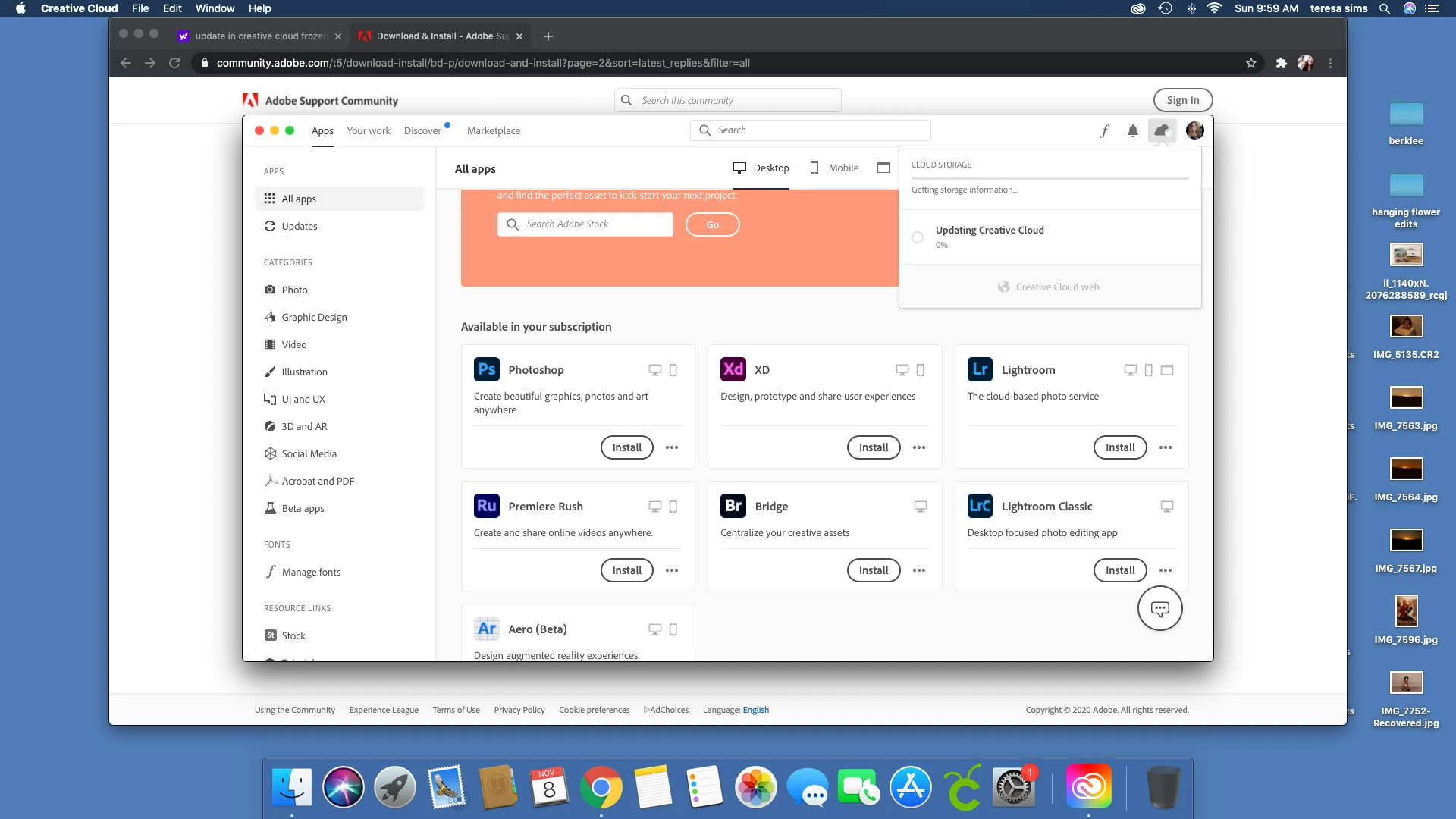
Task: Install Premiere Rush
Action: (x=627, y=570)
